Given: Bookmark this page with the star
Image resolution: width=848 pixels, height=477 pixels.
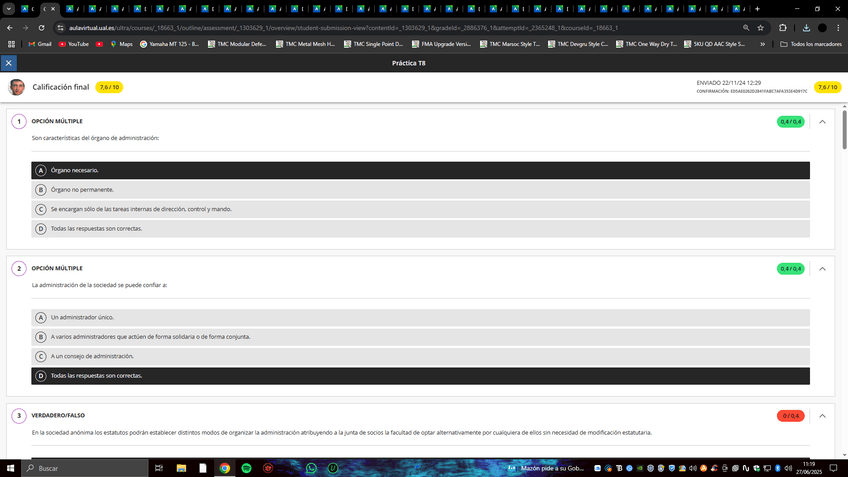Looking at the screenshot, I should 760,28.
